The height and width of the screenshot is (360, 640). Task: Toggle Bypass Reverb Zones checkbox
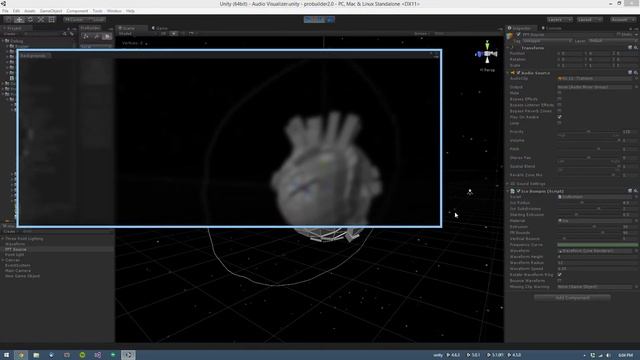559,111
